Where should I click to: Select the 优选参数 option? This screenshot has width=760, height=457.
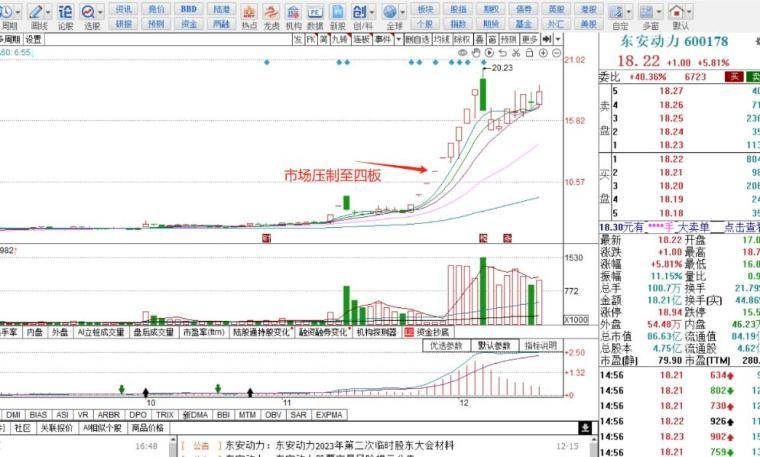(x=446, y=346)
